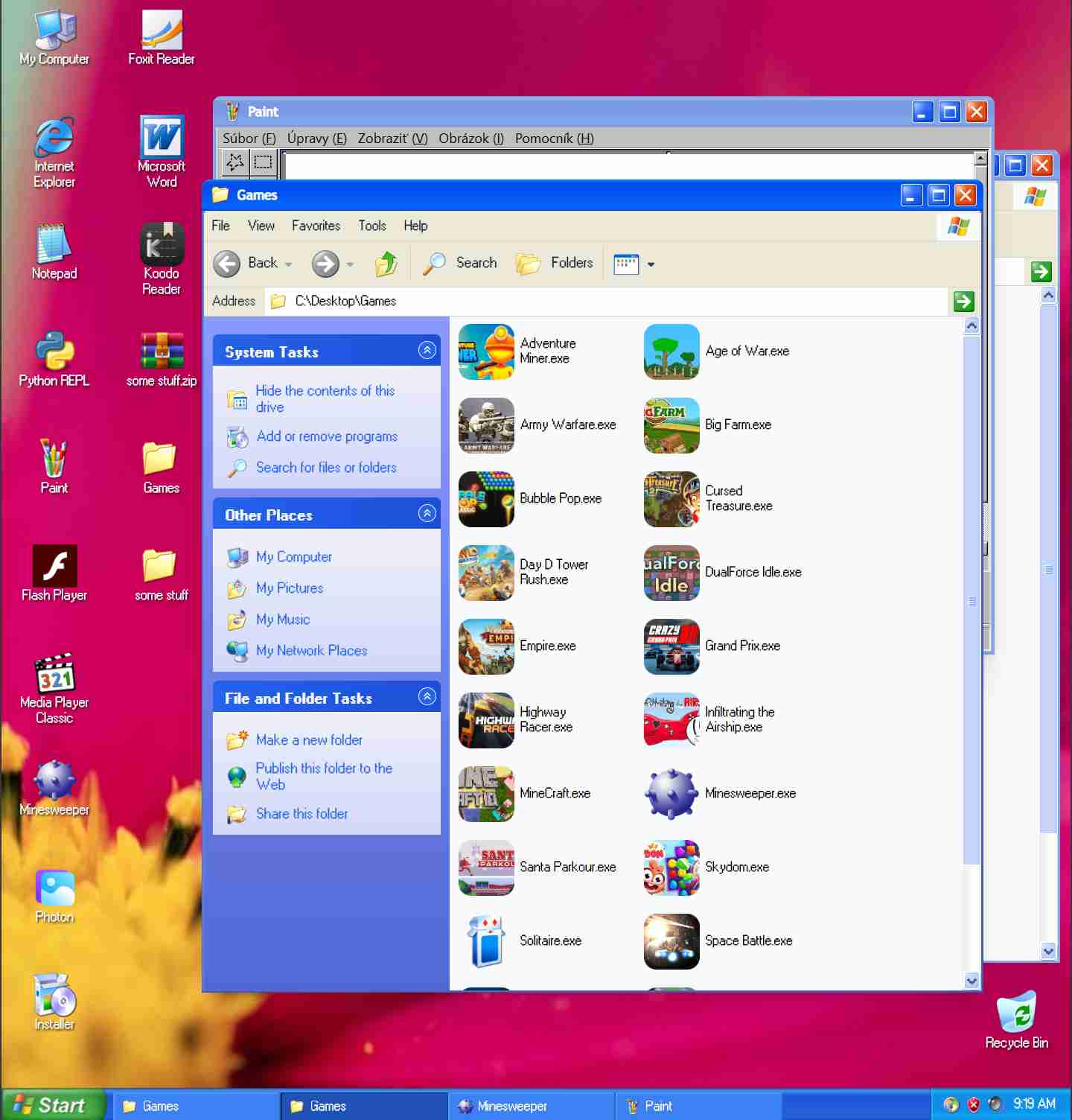Click the Search magnifier in toolbar
1072x1120 pixels.
click(x=435, y=264)
